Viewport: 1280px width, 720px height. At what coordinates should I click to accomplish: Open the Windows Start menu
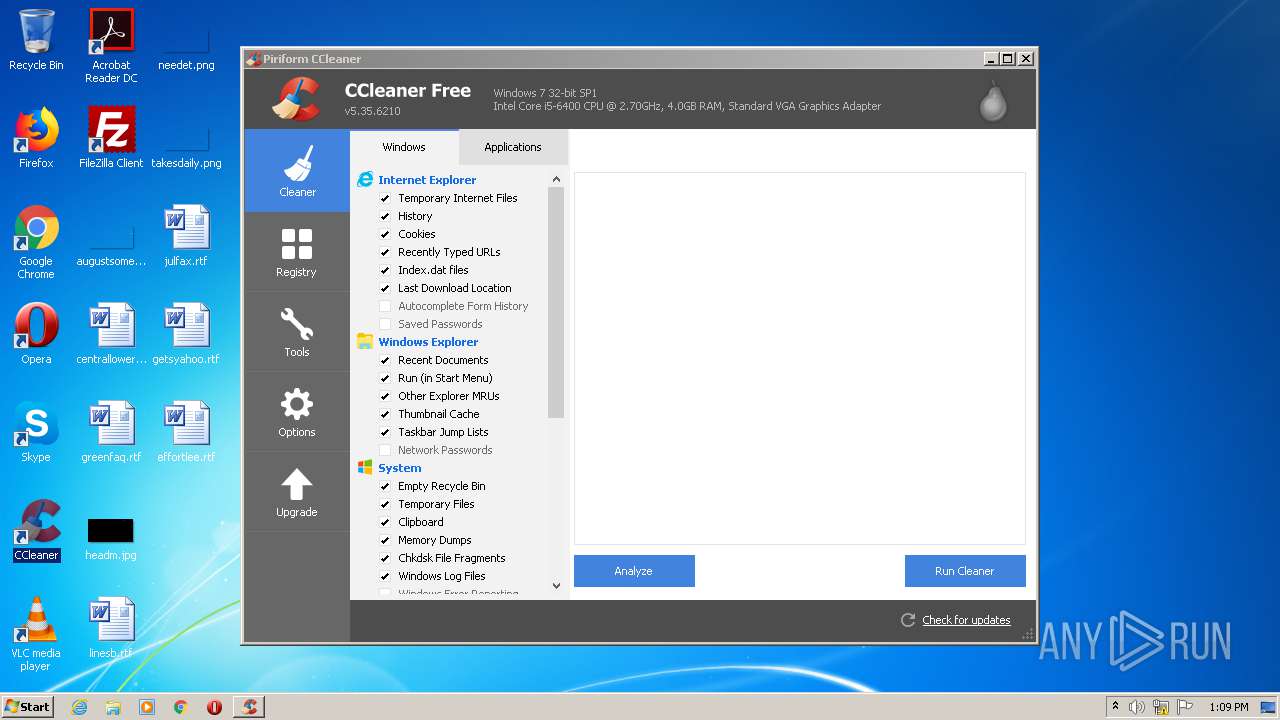point(28,707)
